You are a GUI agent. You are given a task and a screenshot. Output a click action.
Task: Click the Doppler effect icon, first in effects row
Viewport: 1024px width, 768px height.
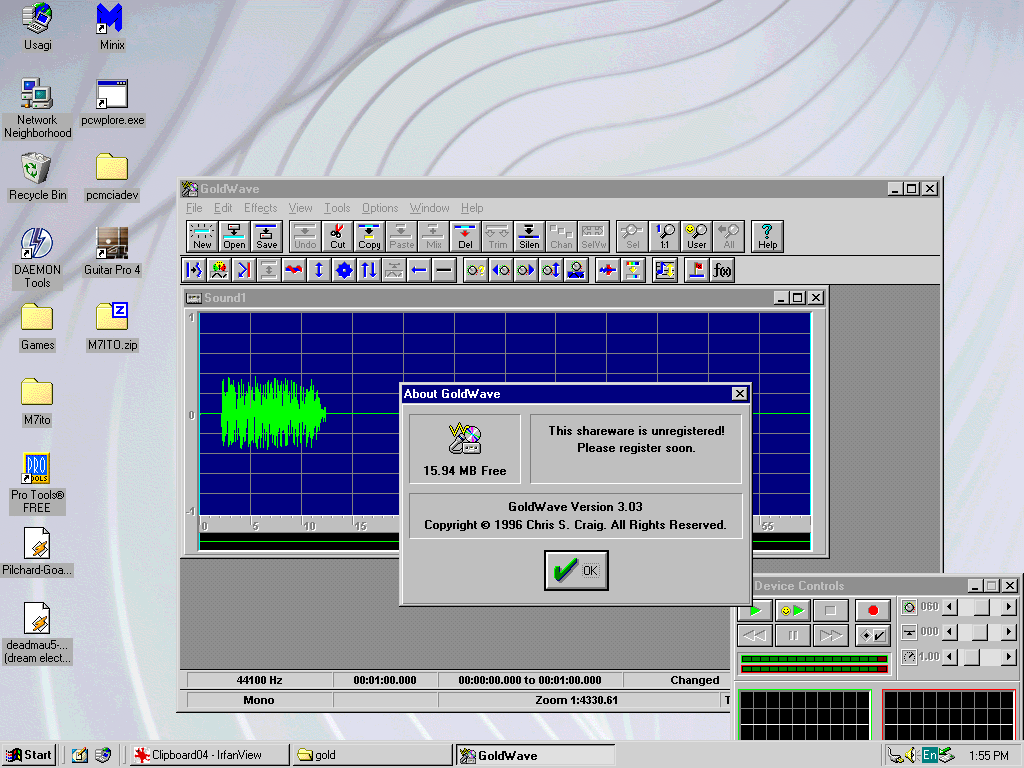tap(194, 270)
